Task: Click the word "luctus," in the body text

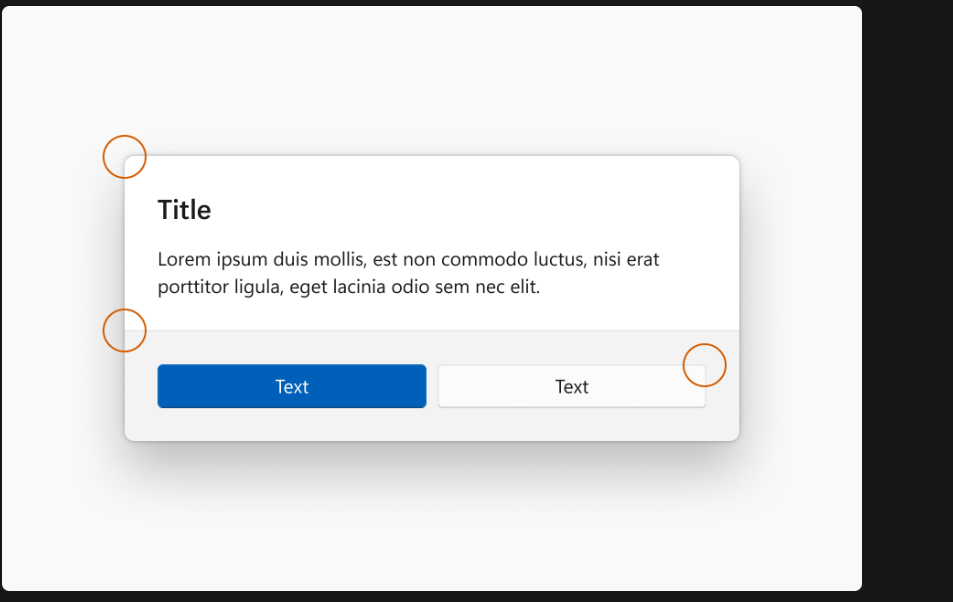Action: coord(559,260)
